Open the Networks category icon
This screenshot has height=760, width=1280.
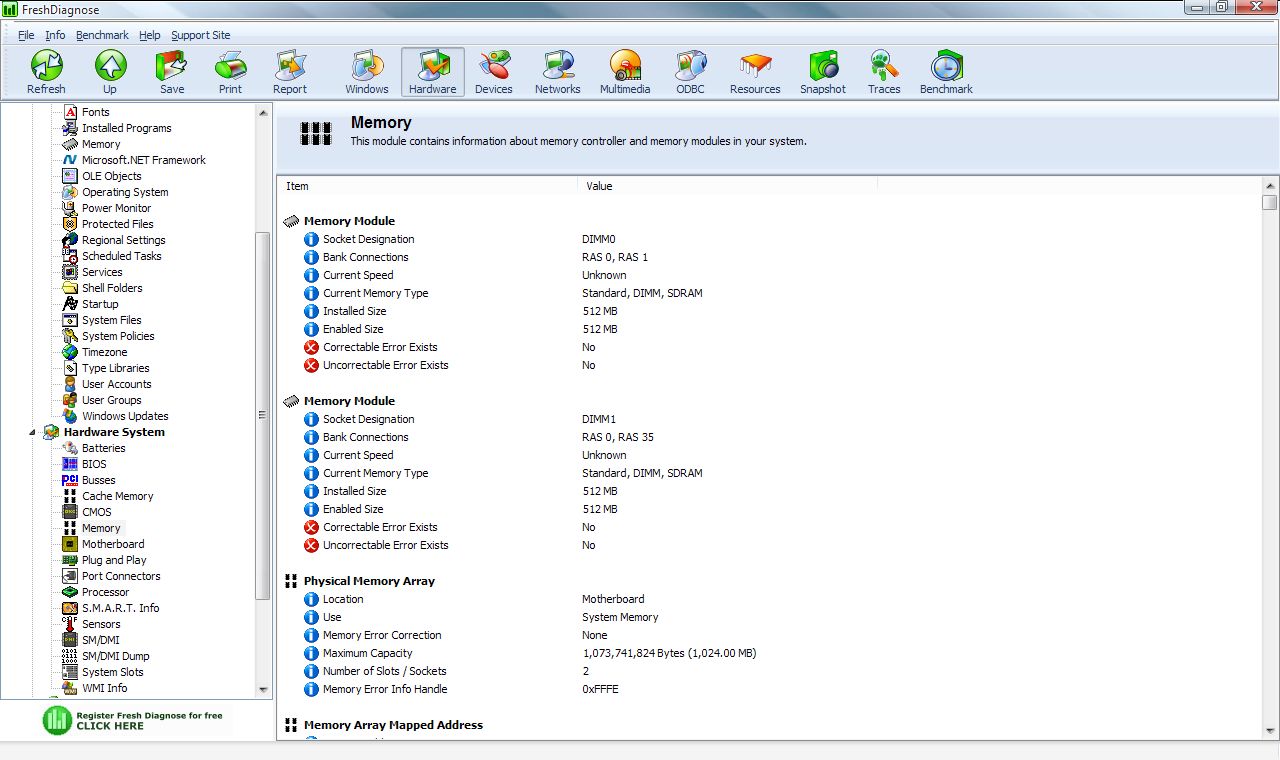click(x=558, y=72)
